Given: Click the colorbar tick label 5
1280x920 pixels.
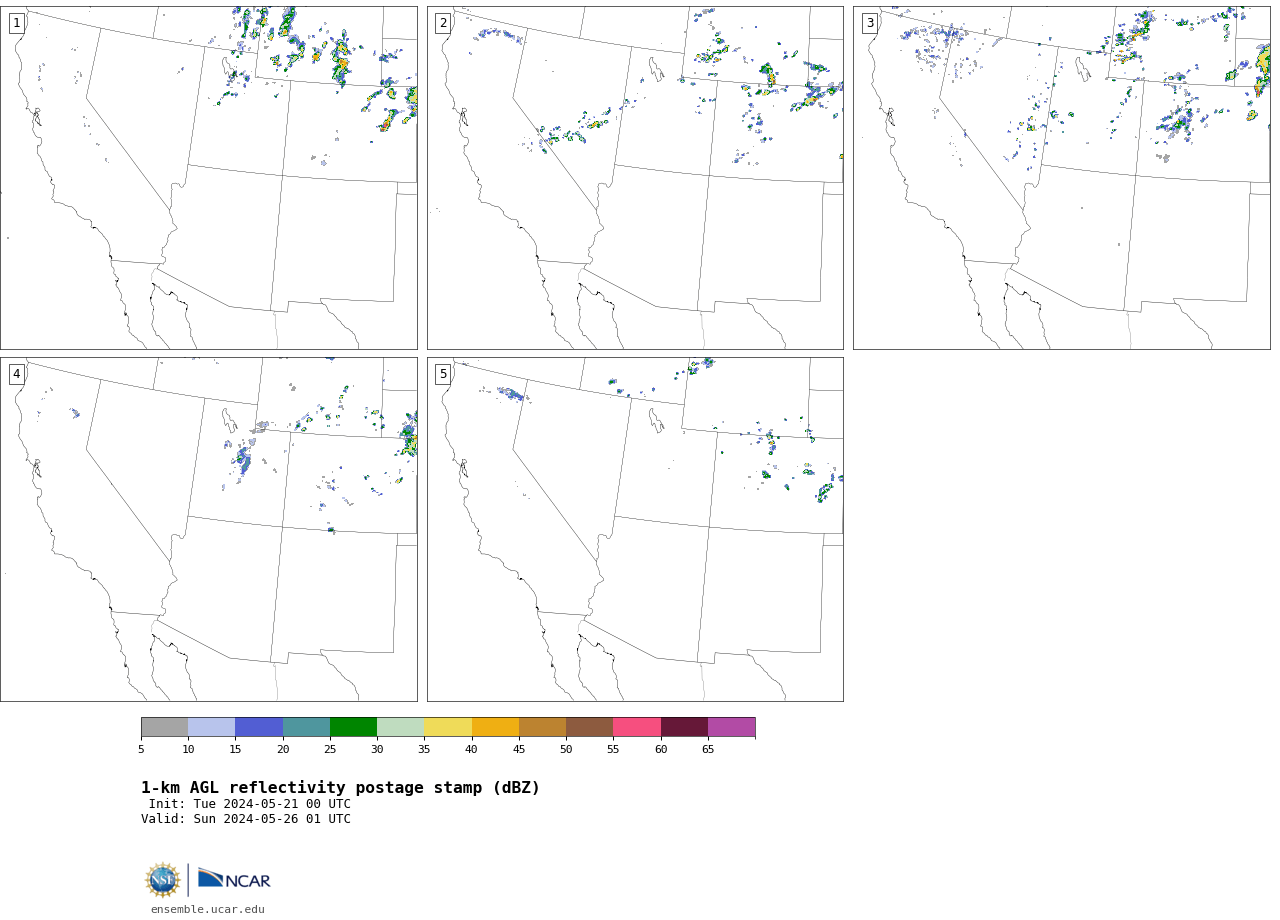Looking at the screenshot, I should click(x=141, y=749).
